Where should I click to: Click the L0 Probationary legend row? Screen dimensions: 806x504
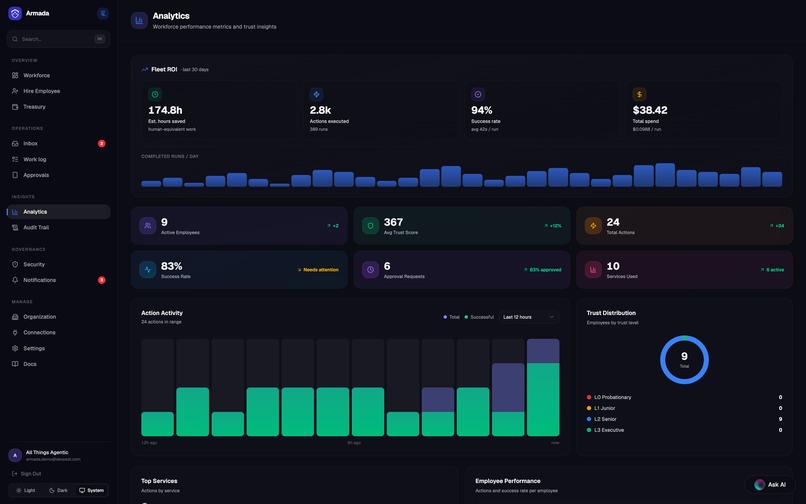684,397
